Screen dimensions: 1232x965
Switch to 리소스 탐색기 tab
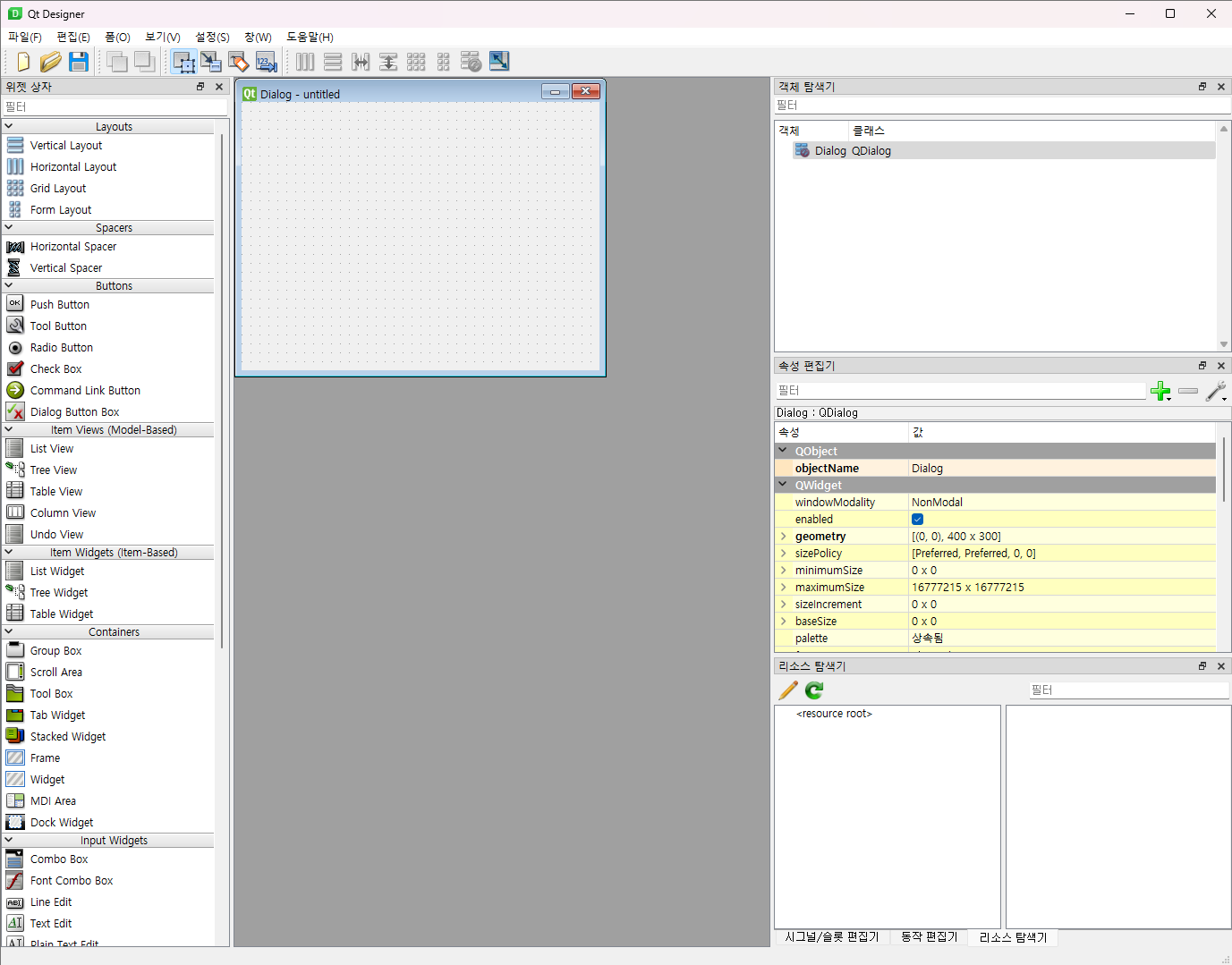pyautogui.click(x=1013, y=937)
